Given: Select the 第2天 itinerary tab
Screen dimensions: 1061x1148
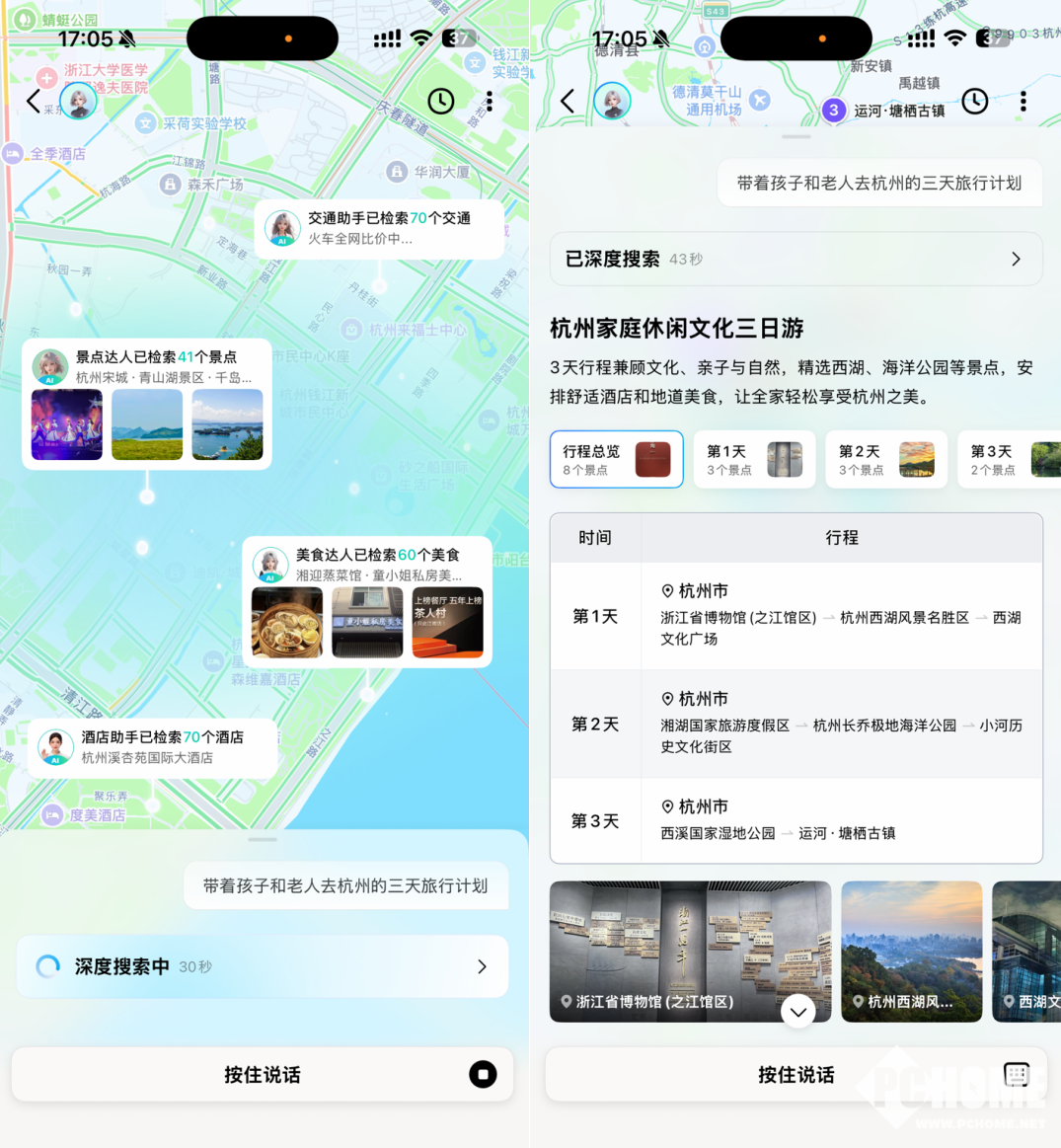Looking at the screenshot, I should (885, 459).
